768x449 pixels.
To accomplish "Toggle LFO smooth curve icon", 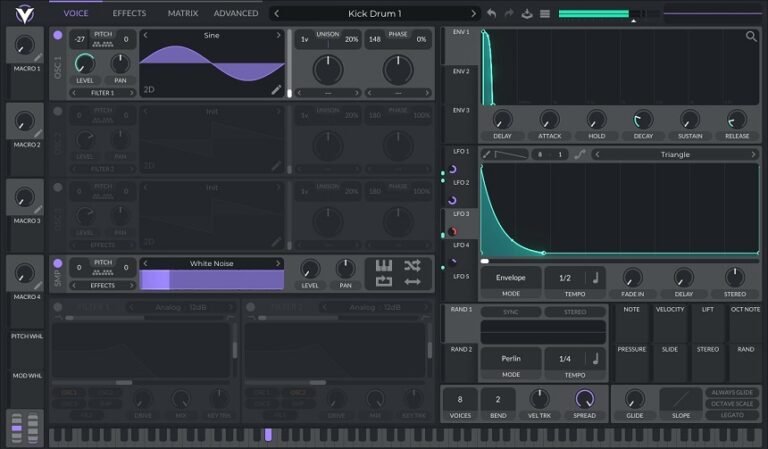I will coord(579,155).
